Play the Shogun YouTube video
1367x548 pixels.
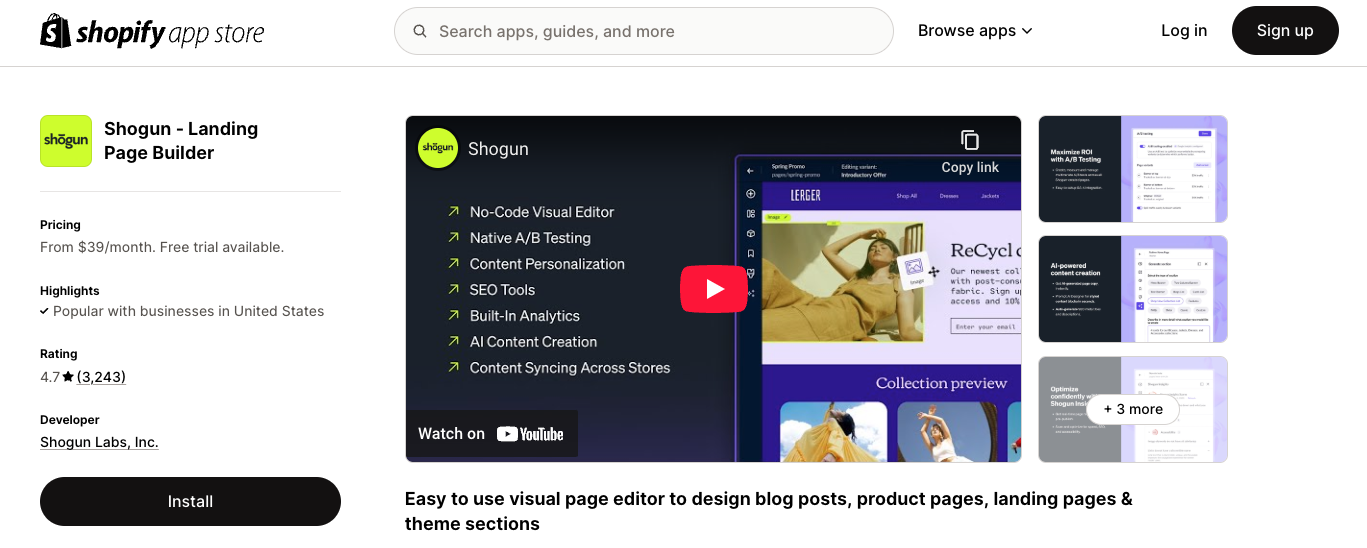[x=713, y=289]
